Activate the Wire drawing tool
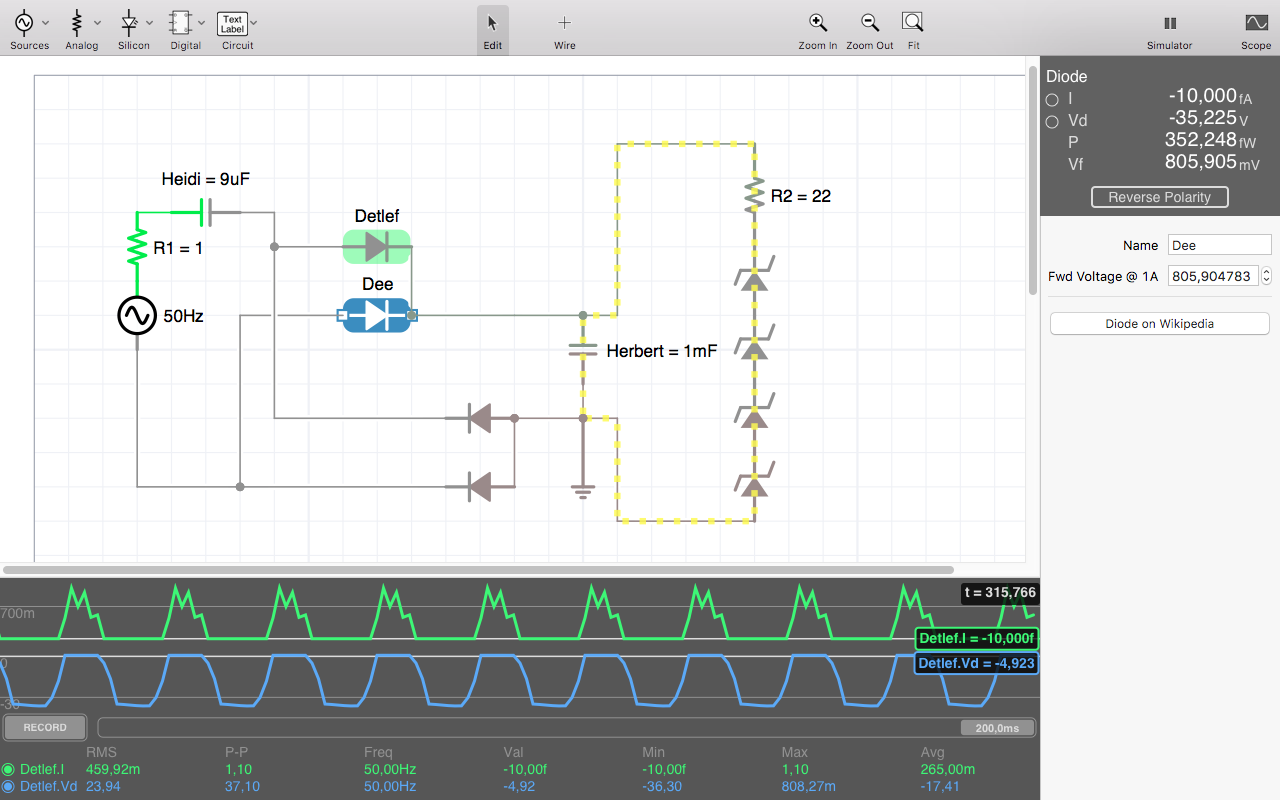 click(x=564, y=22)
